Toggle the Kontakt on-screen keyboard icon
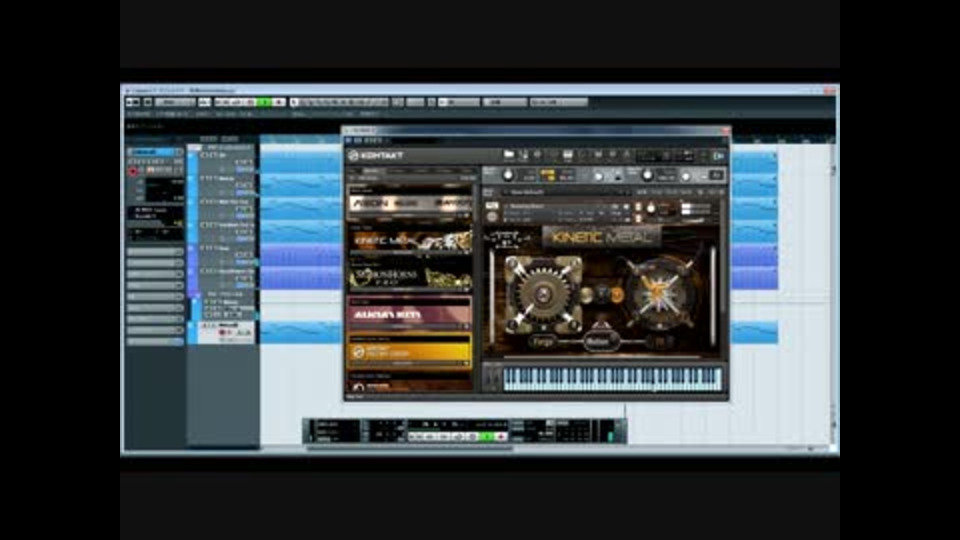 tap(568, 156)
